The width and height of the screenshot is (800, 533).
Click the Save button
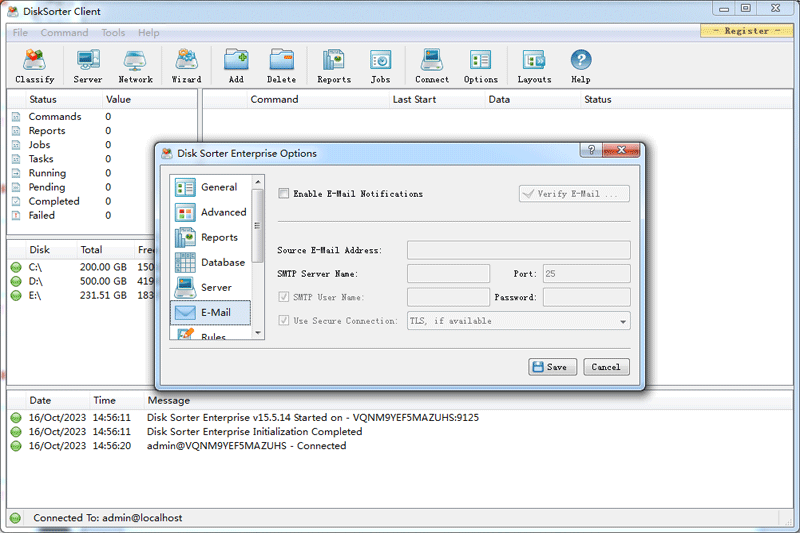click(553, 367)
